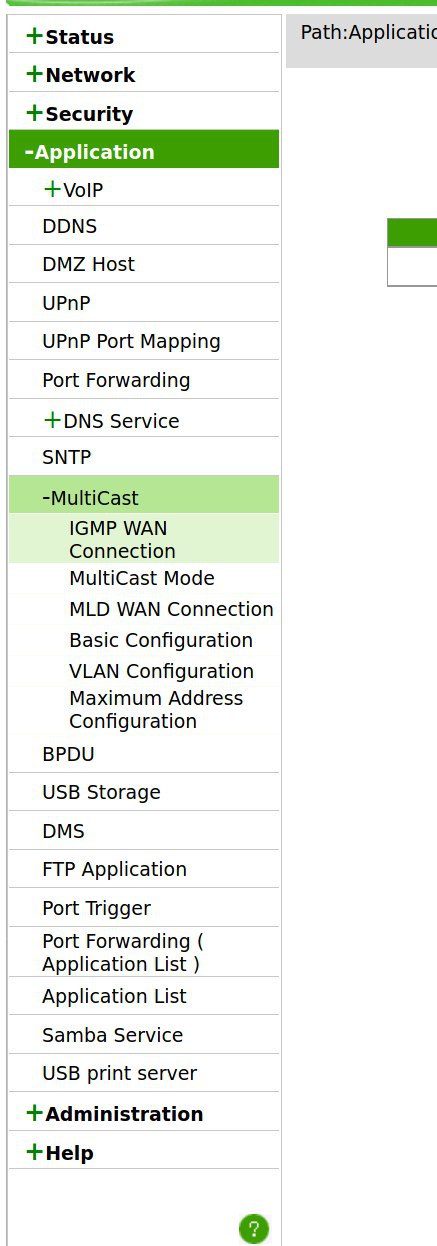Open USB print server settings

coord(119,1073)
